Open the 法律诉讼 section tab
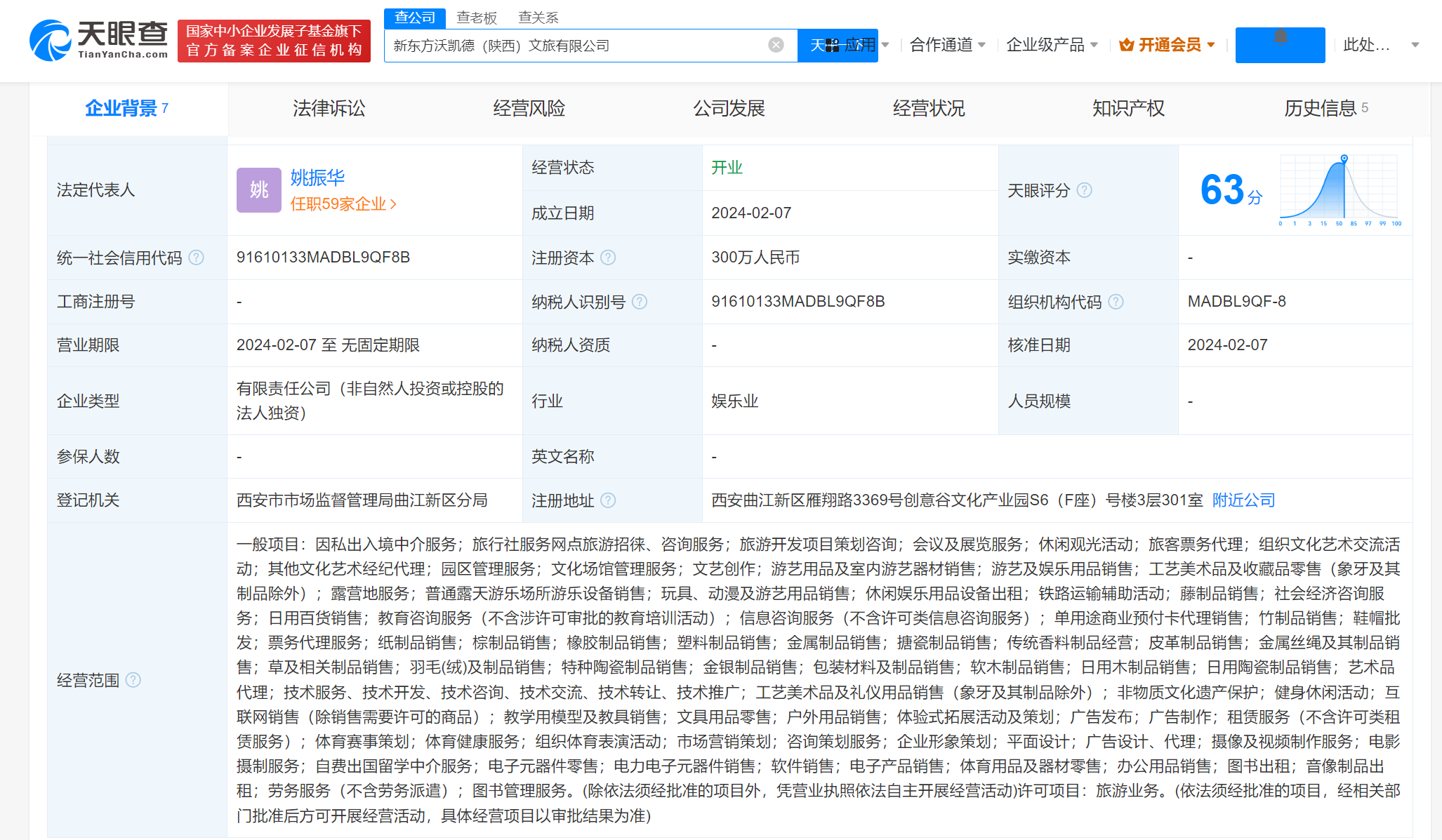Viewport: 1442px width, 840px height. (x=328, y=108)
